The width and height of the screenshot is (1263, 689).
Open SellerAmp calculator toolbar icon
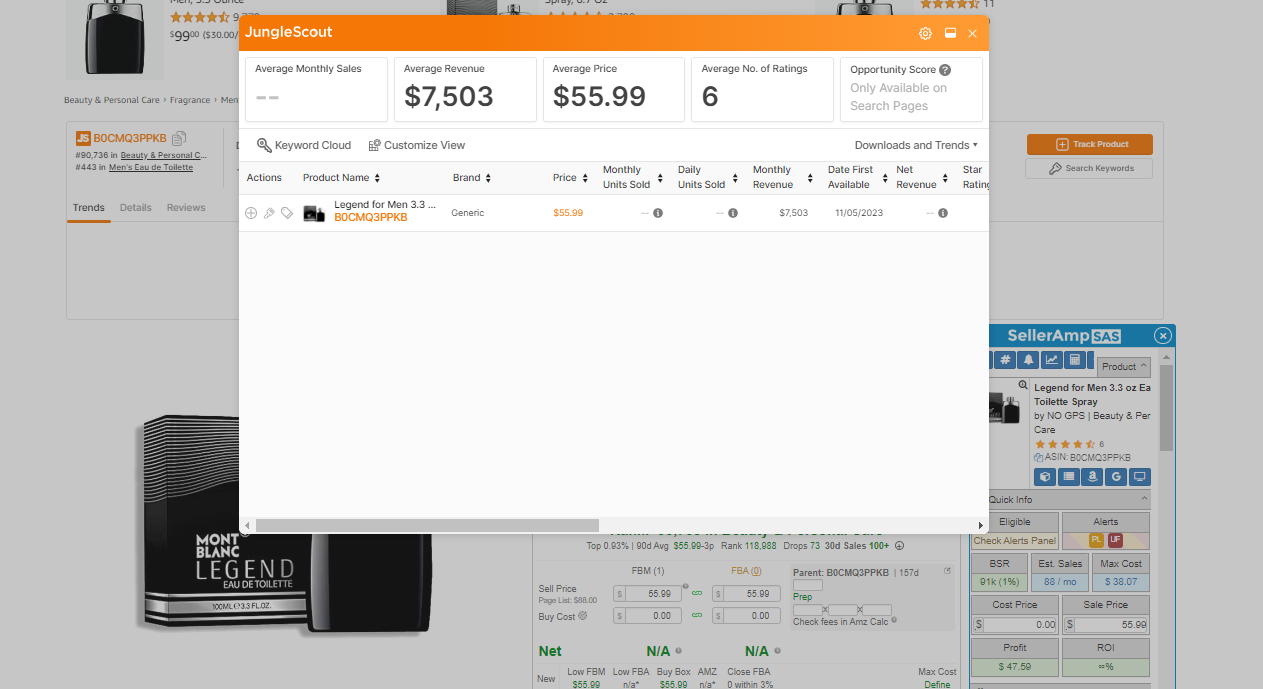[1075, 360]
